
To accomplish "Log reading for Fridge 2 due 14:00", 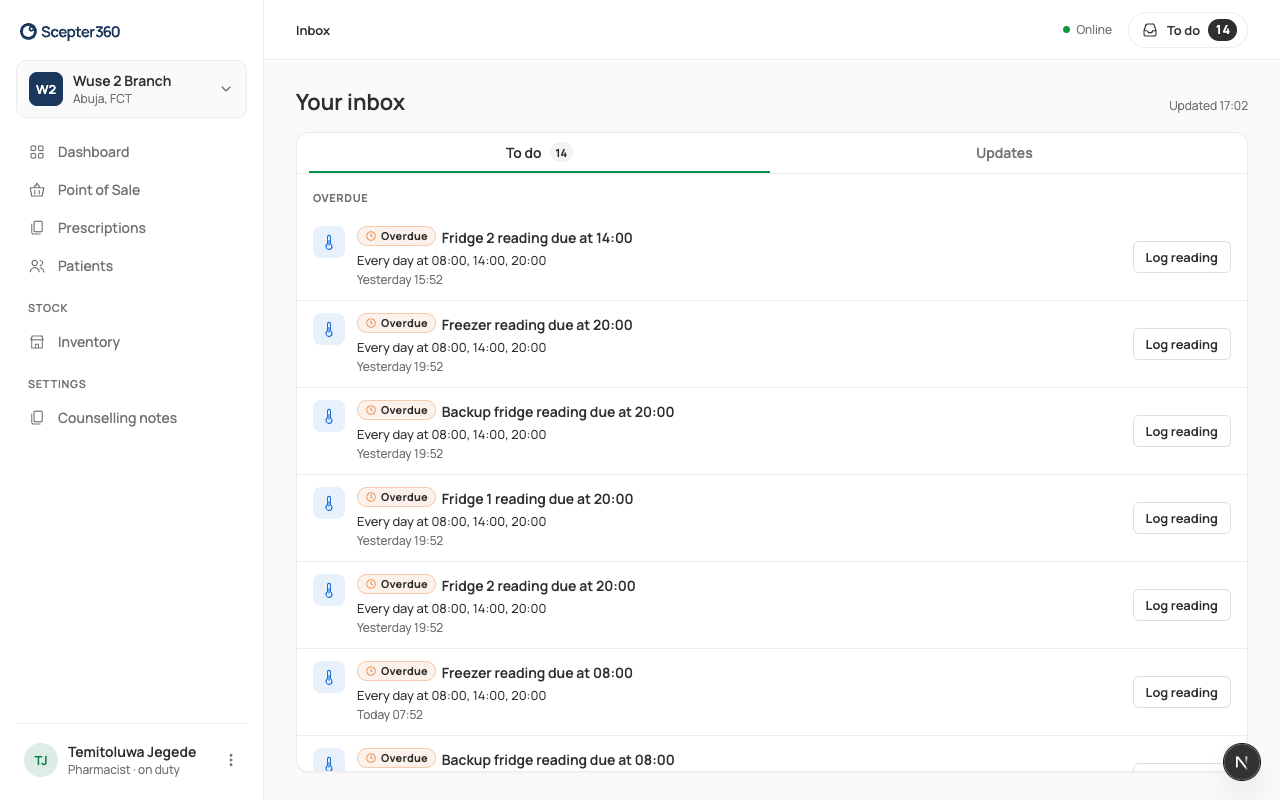I will click(x=1181, y=257).
